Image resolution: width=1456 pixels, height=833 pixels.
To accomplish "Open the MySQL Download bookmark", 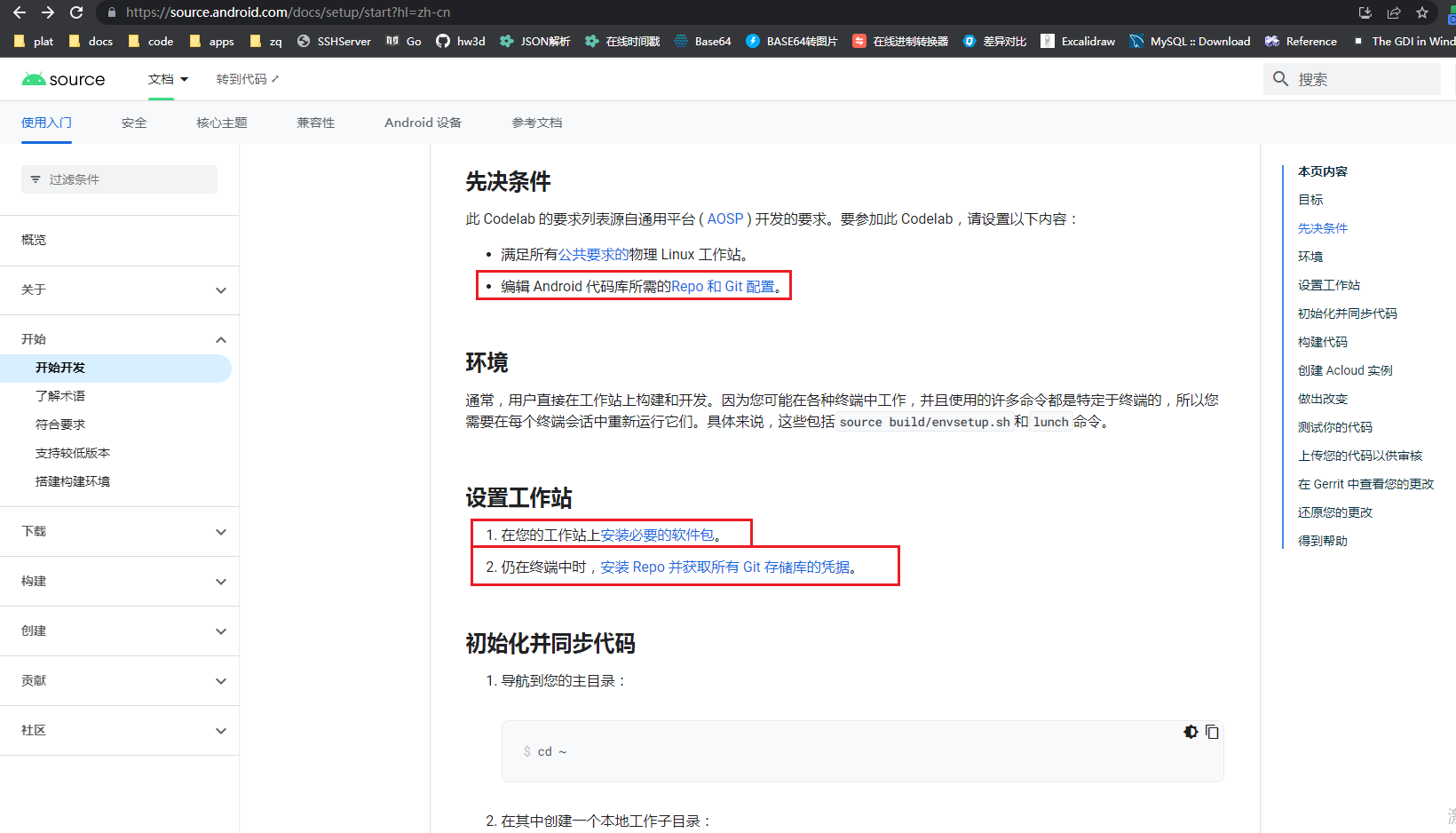I will point(1190,41).
